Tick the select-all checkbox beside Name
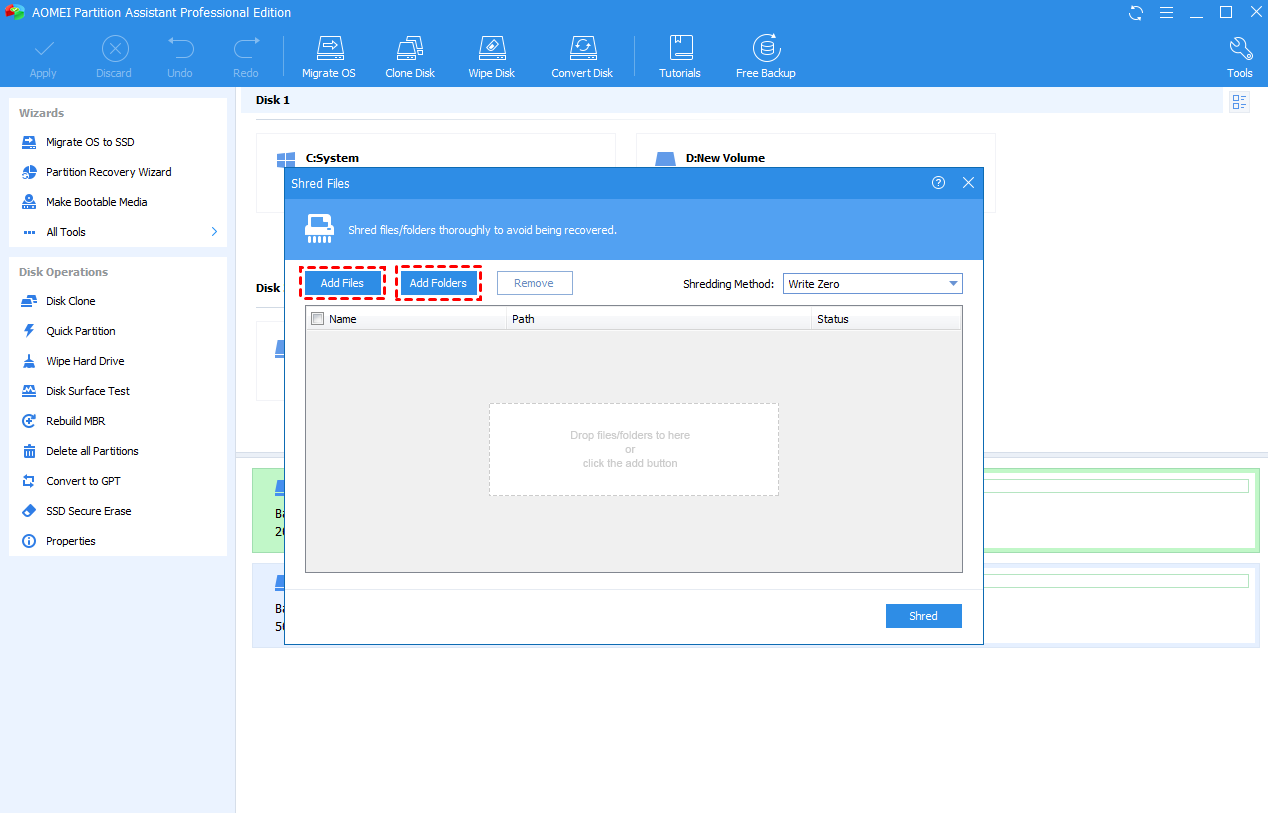The height and width of the screenshot is (813, 1268). [318, 319]
